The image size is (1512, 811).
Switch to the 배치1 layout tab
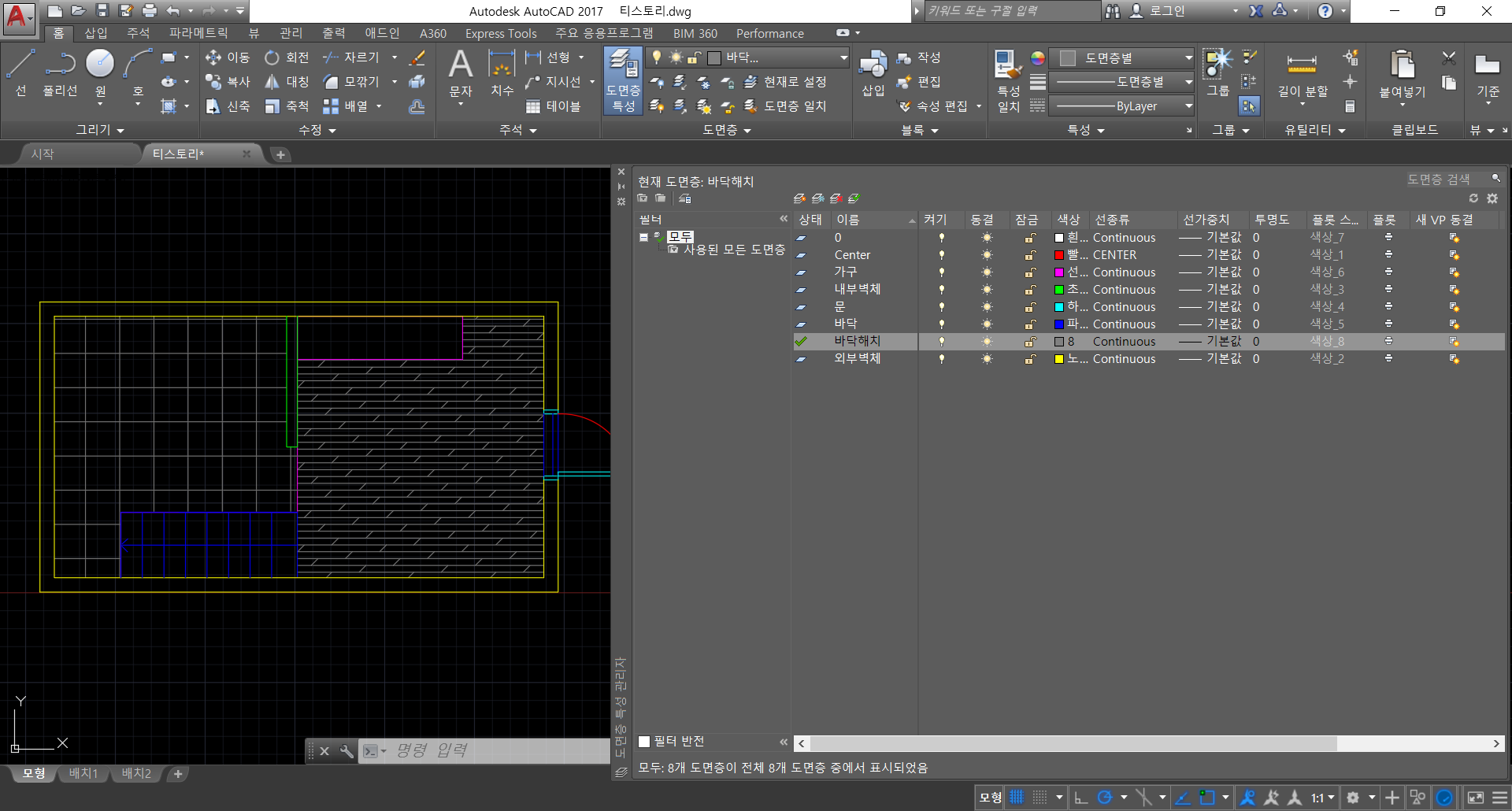(83, 774)
